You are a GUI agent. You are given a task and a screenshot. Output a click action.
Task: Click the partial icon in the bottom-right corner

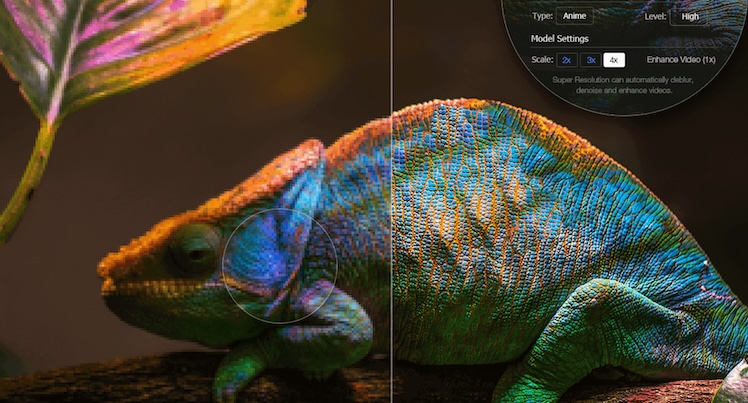pyautogui.click(x=737, y=385)
